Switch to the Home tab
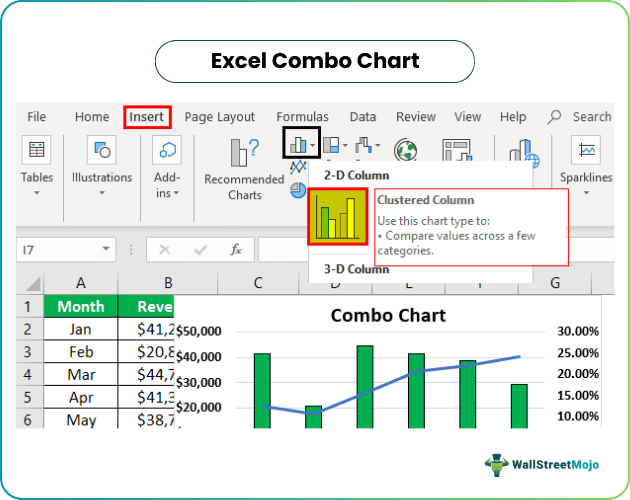The height and width of the screenshot is (500, 630). [92, 117]
